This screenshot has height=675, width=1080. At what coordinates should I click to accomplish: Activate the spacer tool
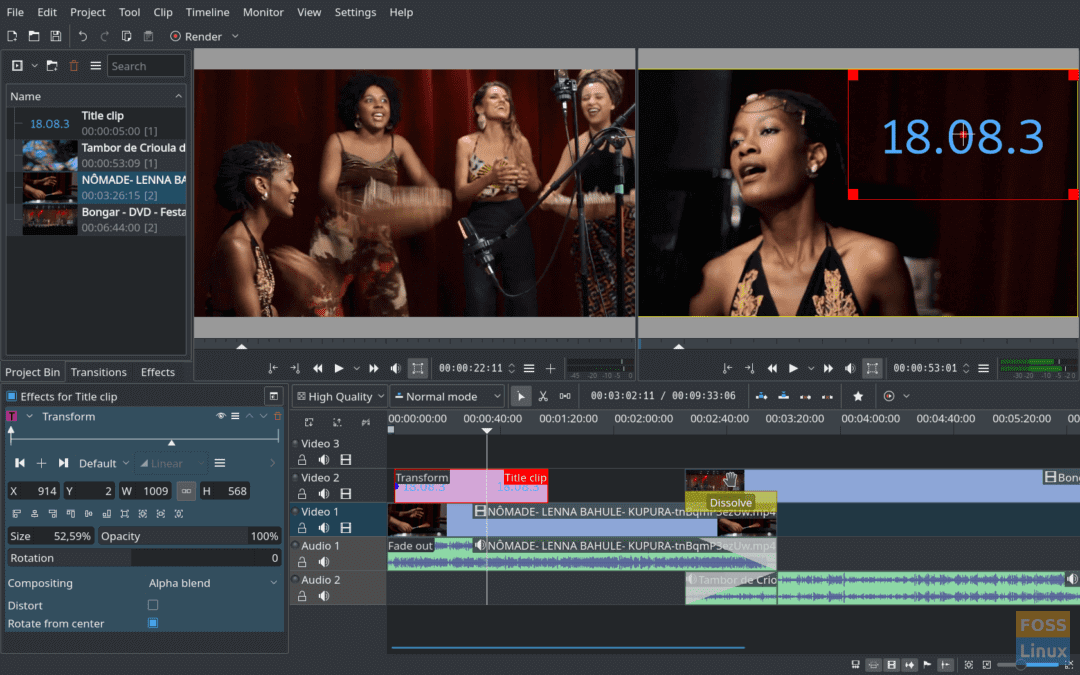click(x=565, y=396)
